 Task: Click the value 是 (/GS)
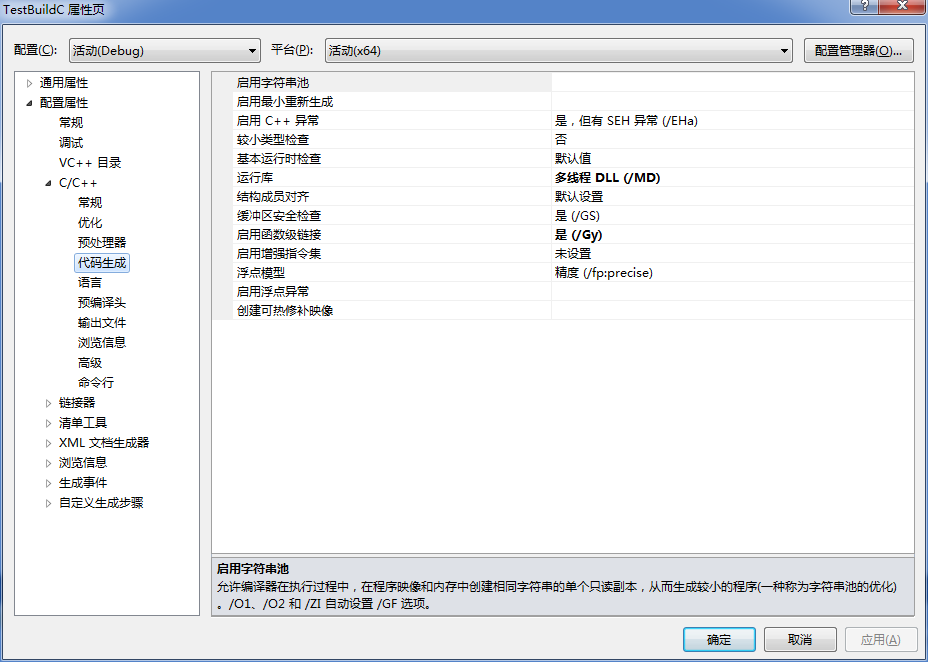[577, 215]
